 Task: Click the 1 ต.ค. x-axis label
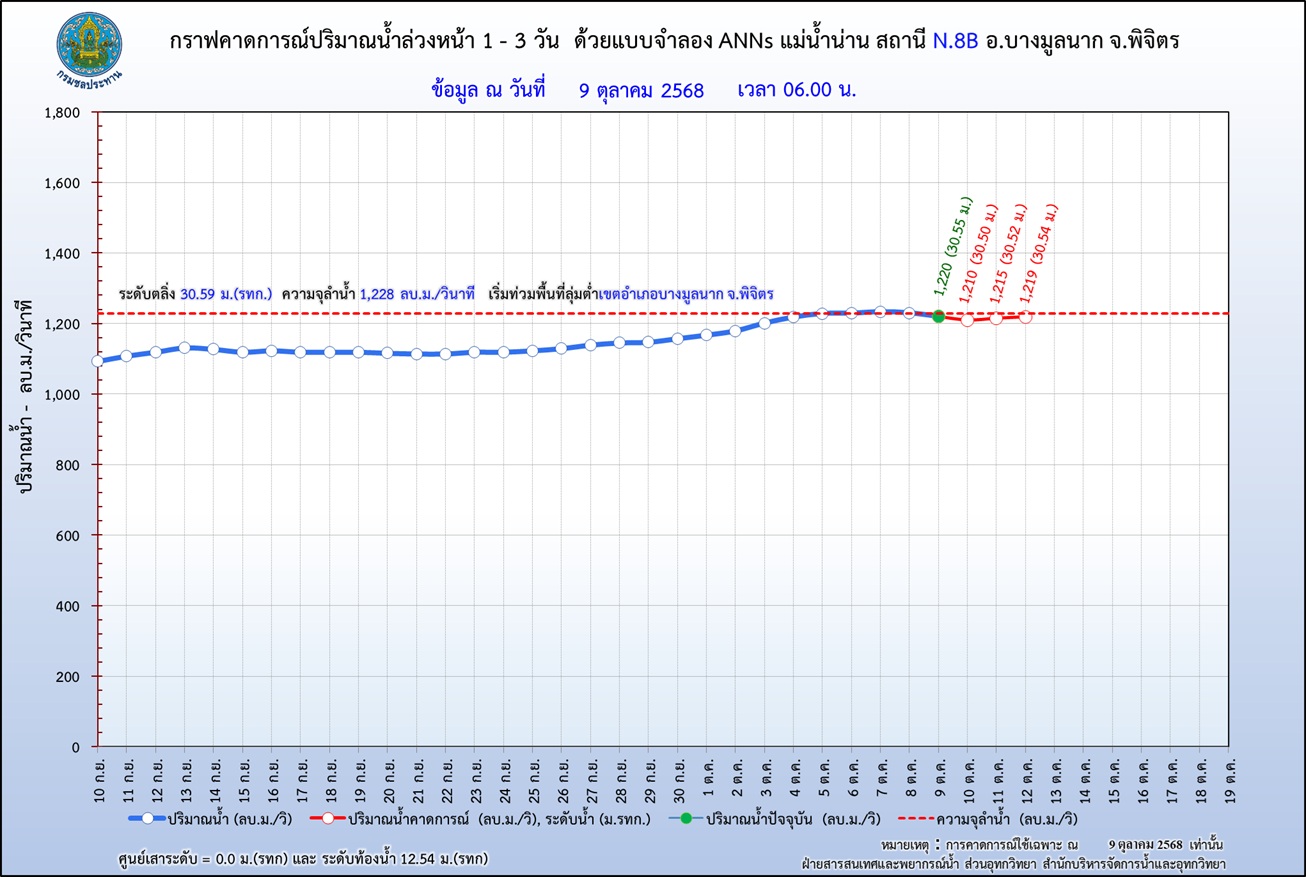pos(706,777)
